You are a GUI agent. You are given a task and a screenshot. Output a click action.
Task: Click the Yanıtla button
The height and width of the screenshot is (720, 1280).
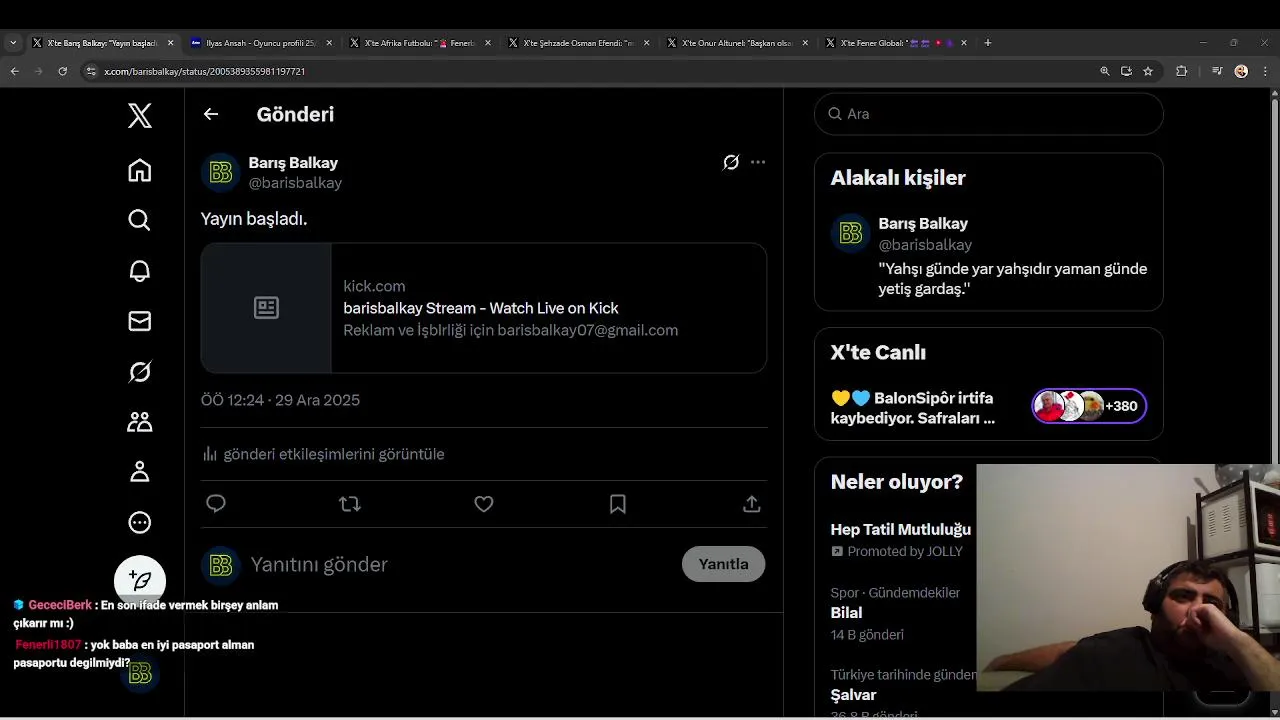[723, 564]
